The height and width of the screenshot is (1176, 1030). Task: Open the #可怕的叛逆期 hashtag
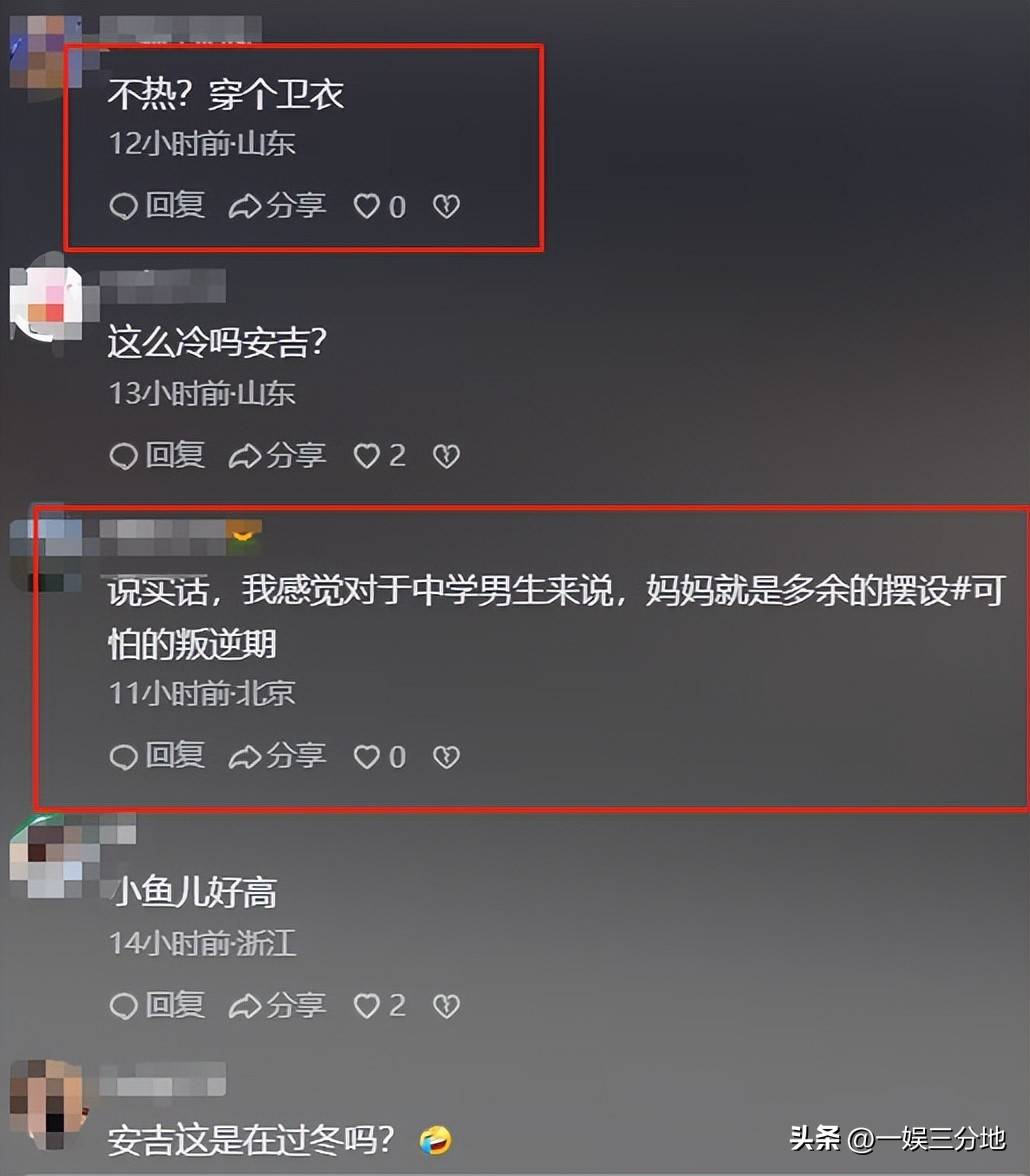click(x=557, y=618)
